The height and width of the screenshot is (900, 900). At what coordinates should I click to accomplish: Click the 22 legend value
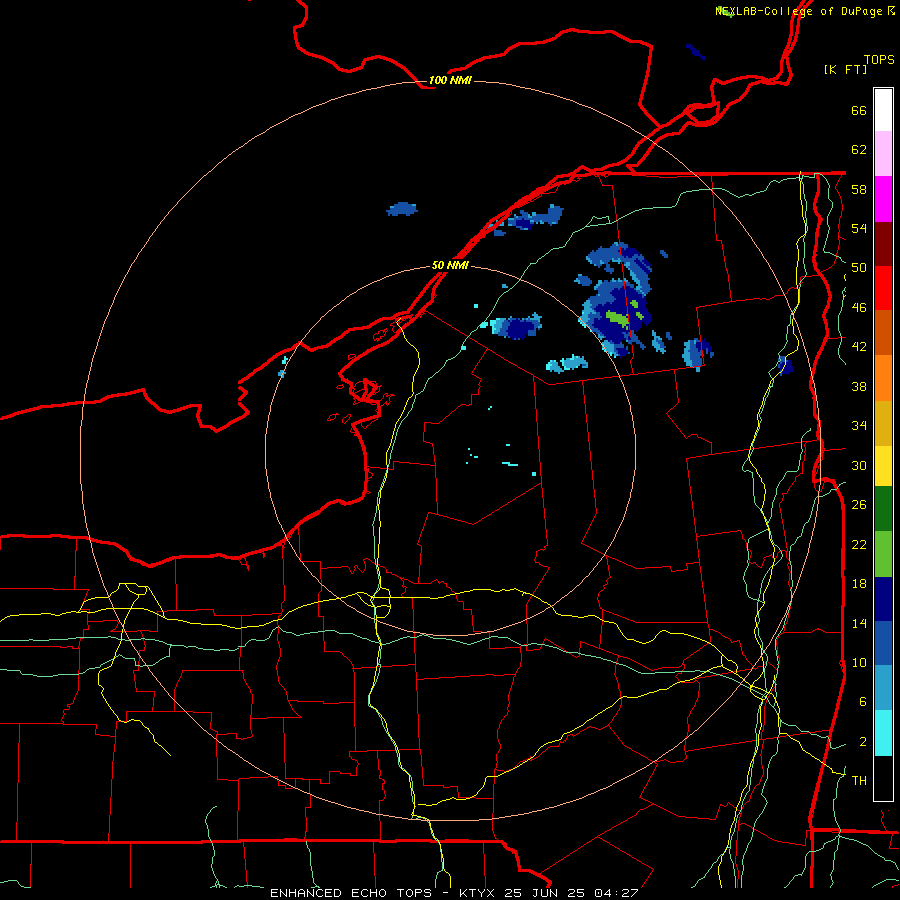859,544
